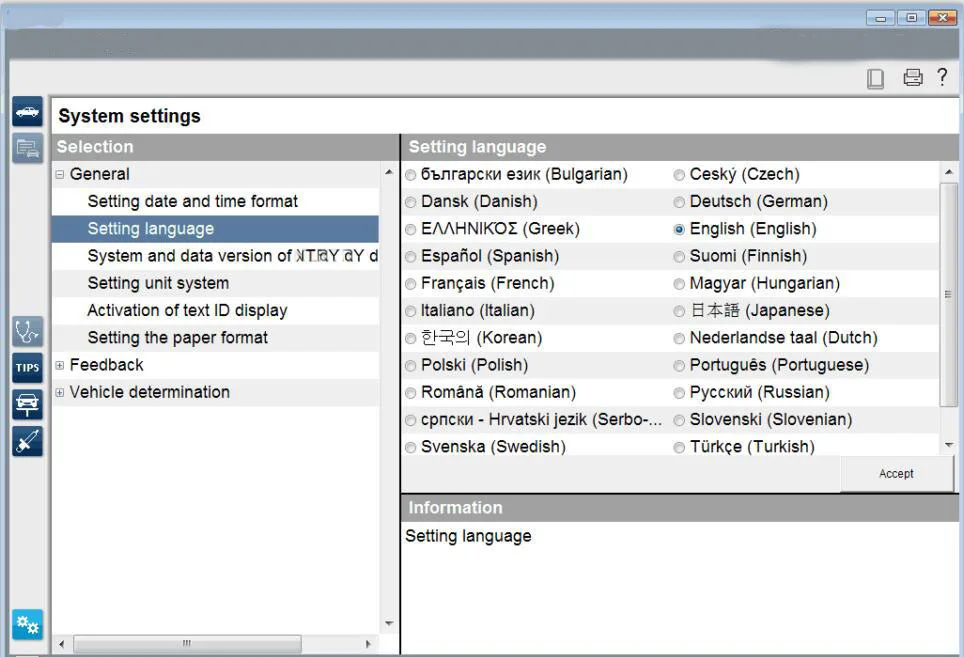Expand the Feedback tree node
The image size is (964, 657).
click(x=60, y=366)
